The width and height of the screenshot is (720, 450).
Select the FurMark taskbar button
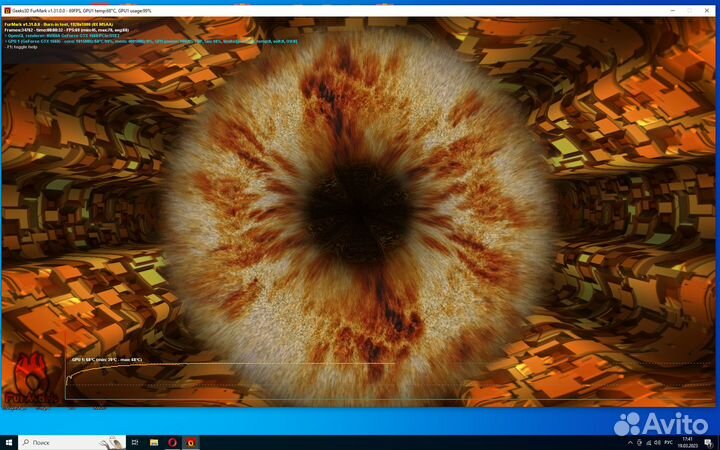click(191, 441)
